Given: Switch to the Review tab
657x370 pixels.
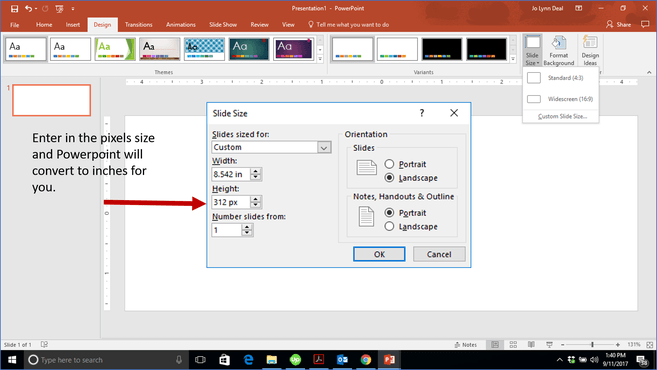Looking at the screenshot, I should point(259,25).
